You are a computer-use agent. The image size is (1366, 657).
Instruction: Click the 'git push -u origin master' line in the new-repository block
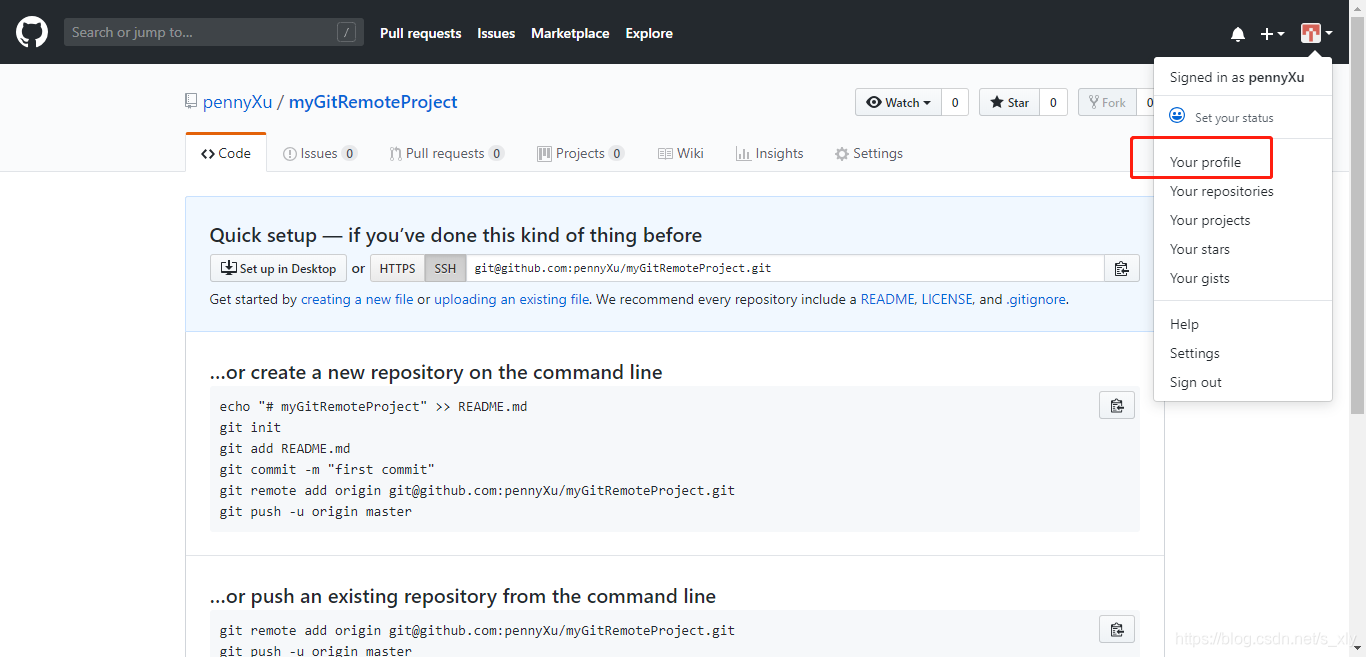coord(316,512)
